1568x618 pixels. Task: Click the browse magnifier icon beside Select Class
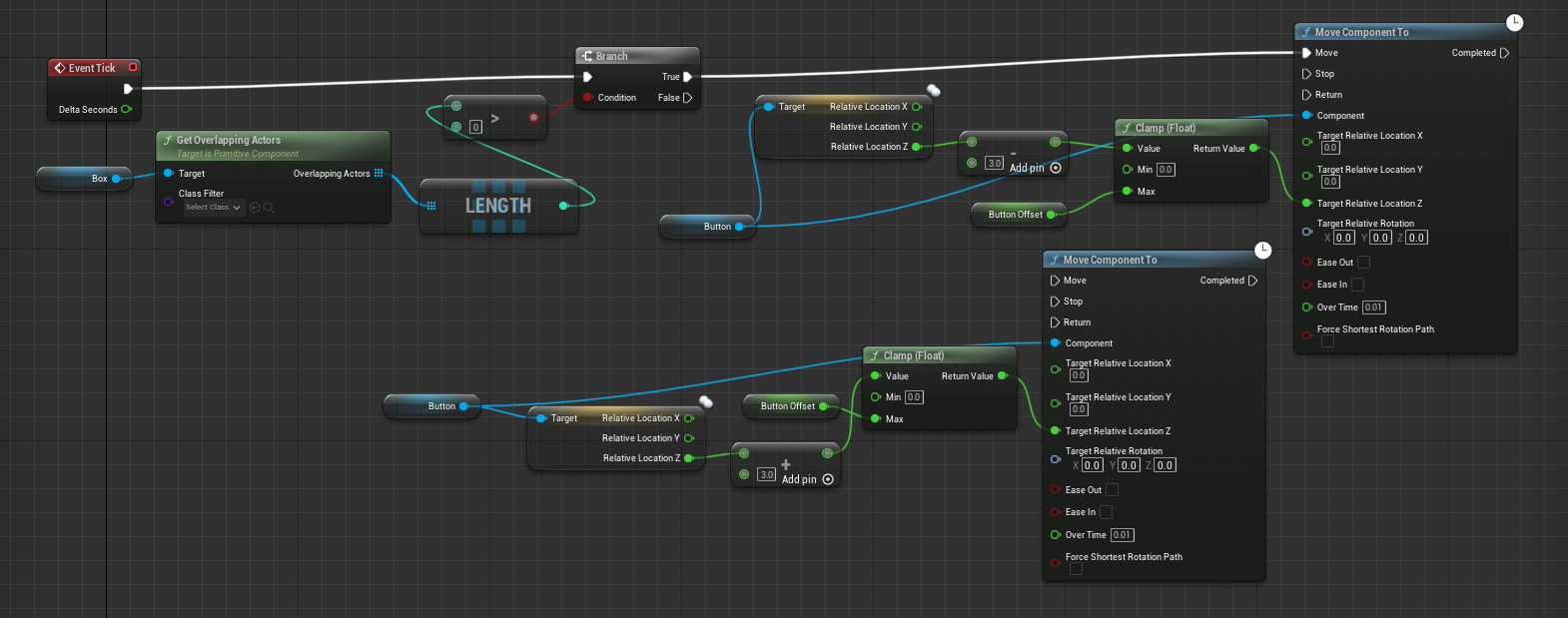coord(269,208)
